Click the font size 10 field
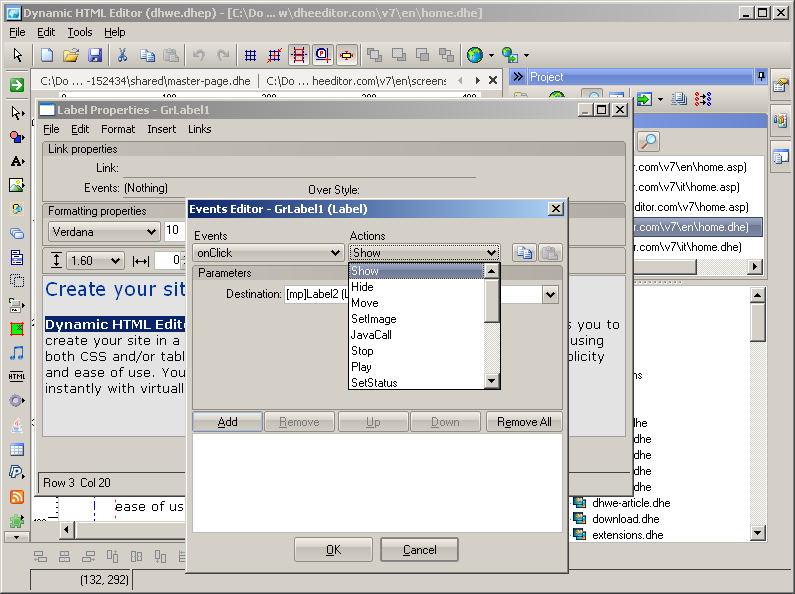 click(172, 231)
